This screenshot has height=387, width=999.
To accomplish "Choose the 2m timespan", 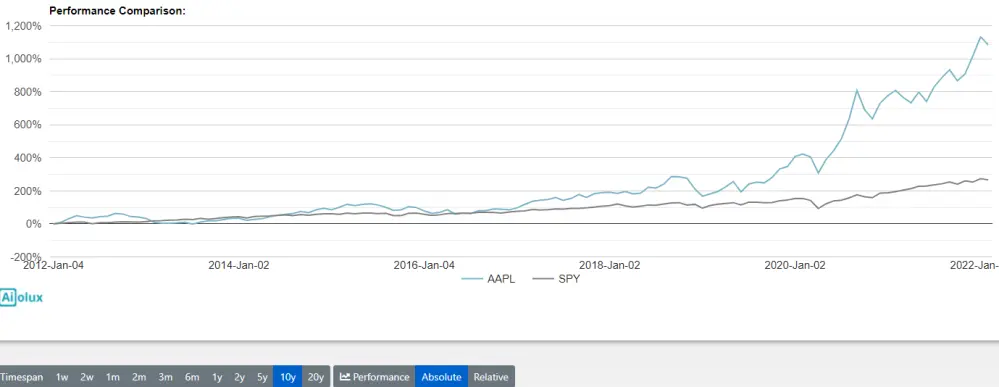I will (x=139, y=377).
